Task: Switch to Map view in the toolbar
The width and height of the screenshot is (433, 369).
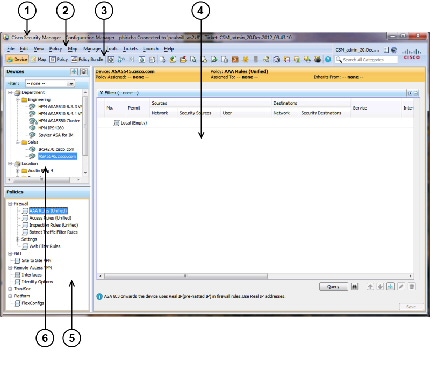Action: tap(39, 59)
